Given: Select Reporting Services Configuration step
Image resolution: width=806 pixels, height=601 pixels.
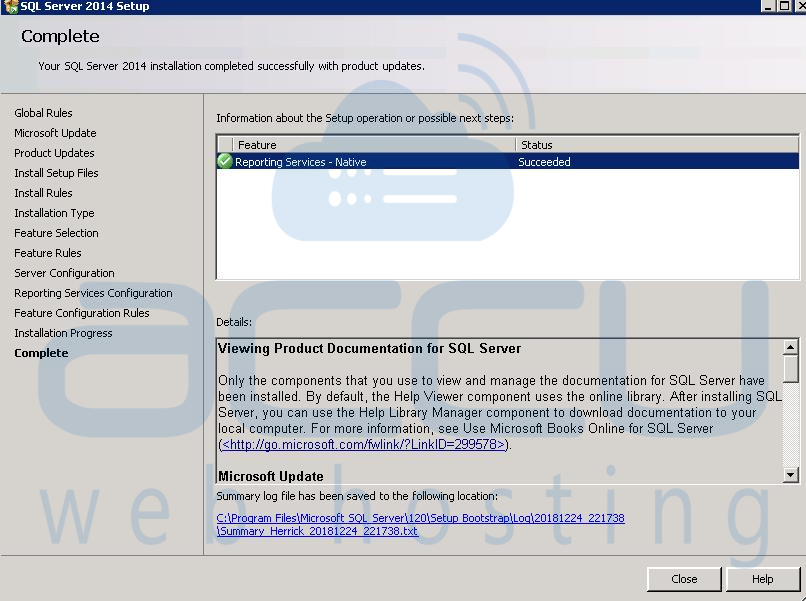Looking at the screenshot, I should tap(93, 293).
